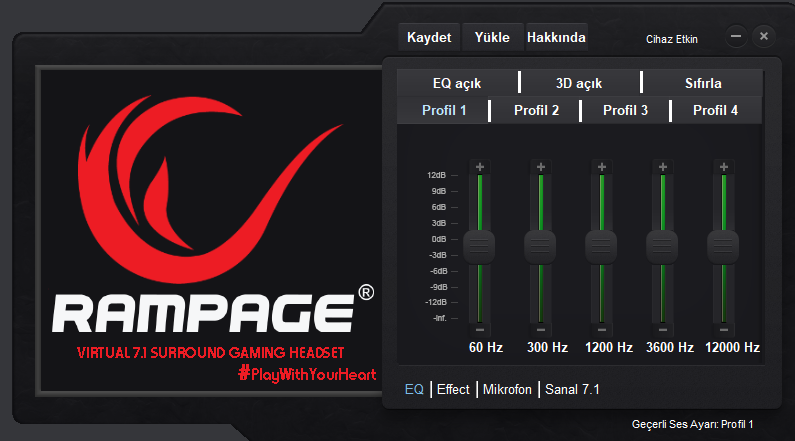The image size is (795, 441).
Task: Switch to Profil 2
Action: pyautogui.click(x=536, y=111)
